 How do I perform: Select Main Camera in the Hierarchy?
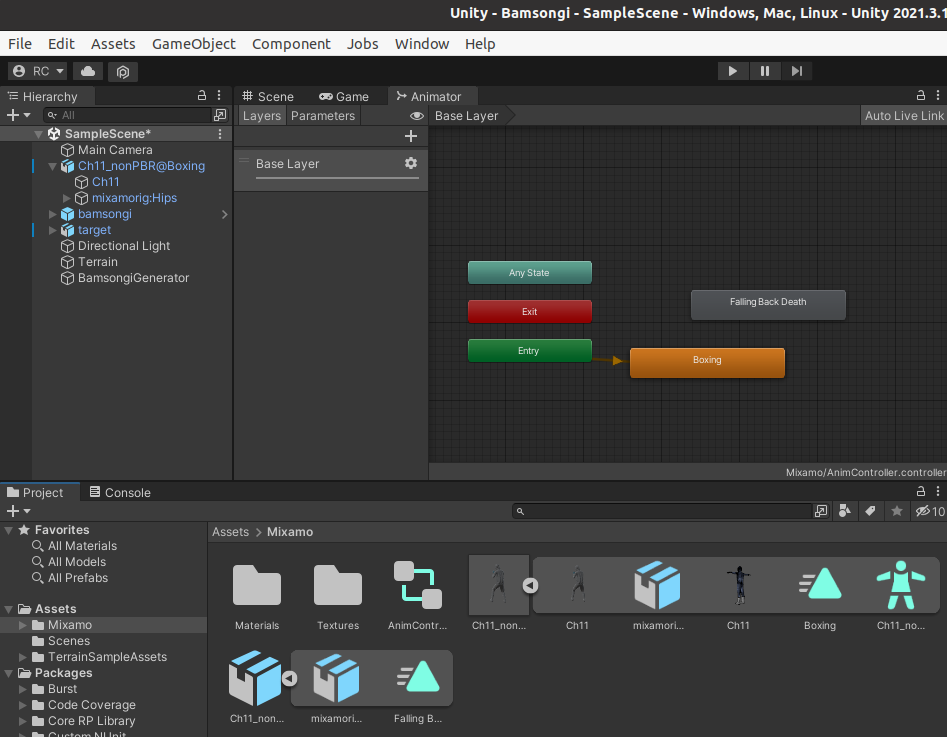[115, 150]
